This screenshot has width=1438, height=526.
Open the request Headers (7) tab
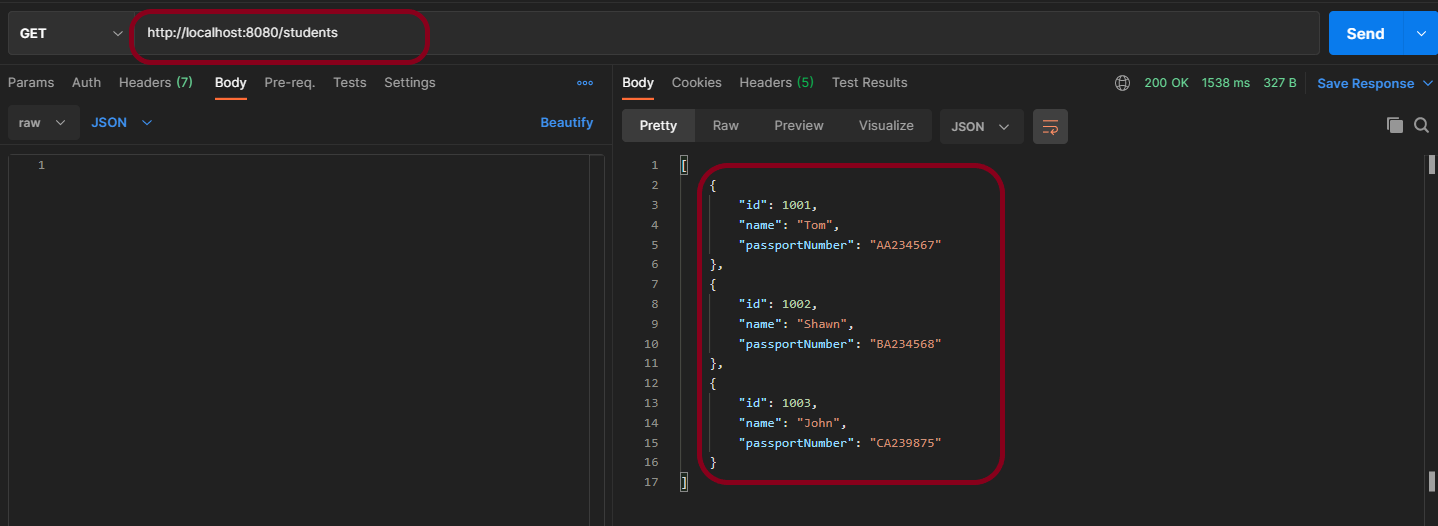[x=155, y=83]
